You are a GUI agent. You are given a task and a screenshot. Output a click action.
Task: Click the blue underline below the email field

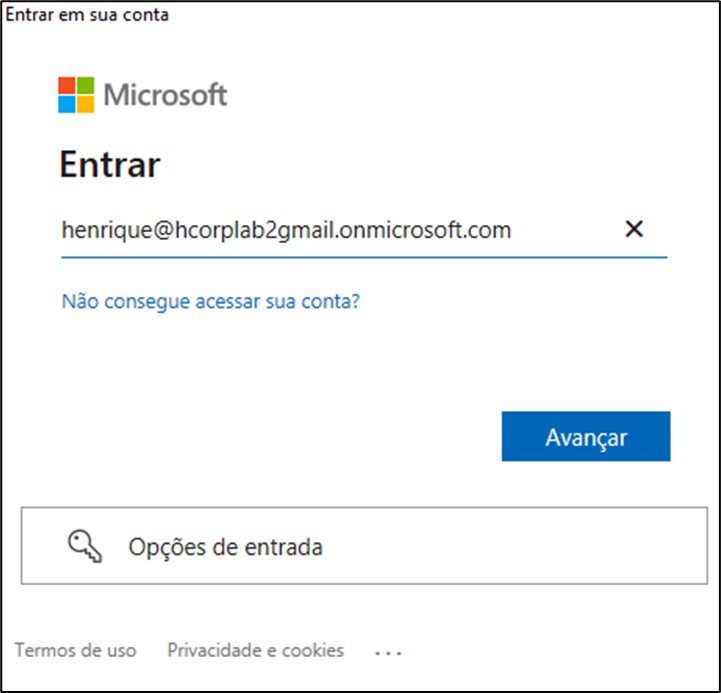(364, 256)
